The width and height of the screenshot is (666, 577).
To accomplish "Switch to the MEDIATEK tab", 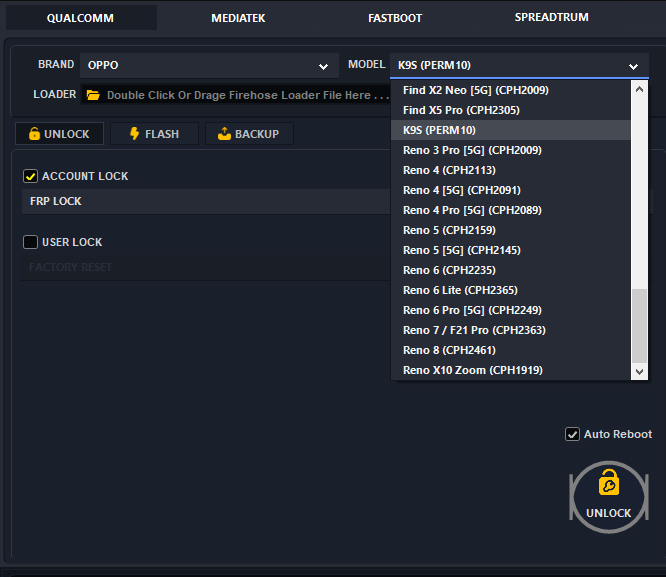I will pos(238,18).
